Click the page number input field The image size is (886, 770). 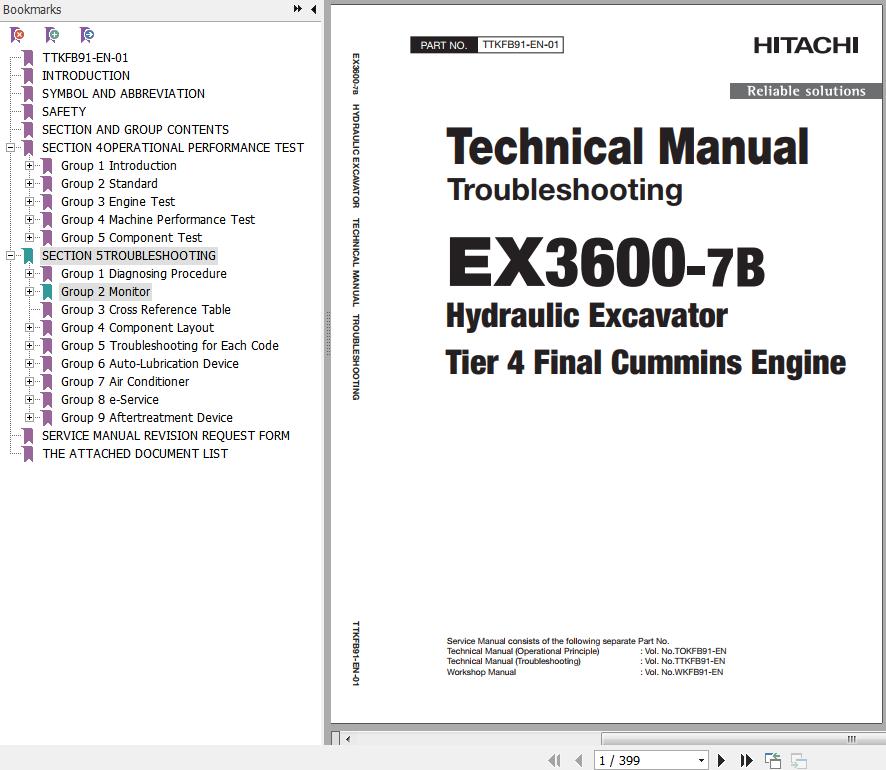point(644,760)
